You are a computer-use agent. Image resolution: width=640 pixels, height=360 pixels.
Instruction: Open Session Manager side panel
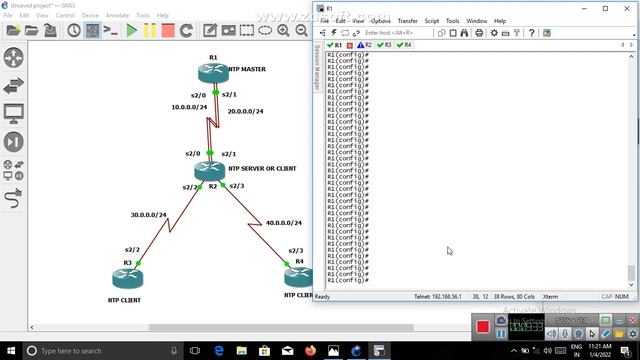(x=317, y=67)
